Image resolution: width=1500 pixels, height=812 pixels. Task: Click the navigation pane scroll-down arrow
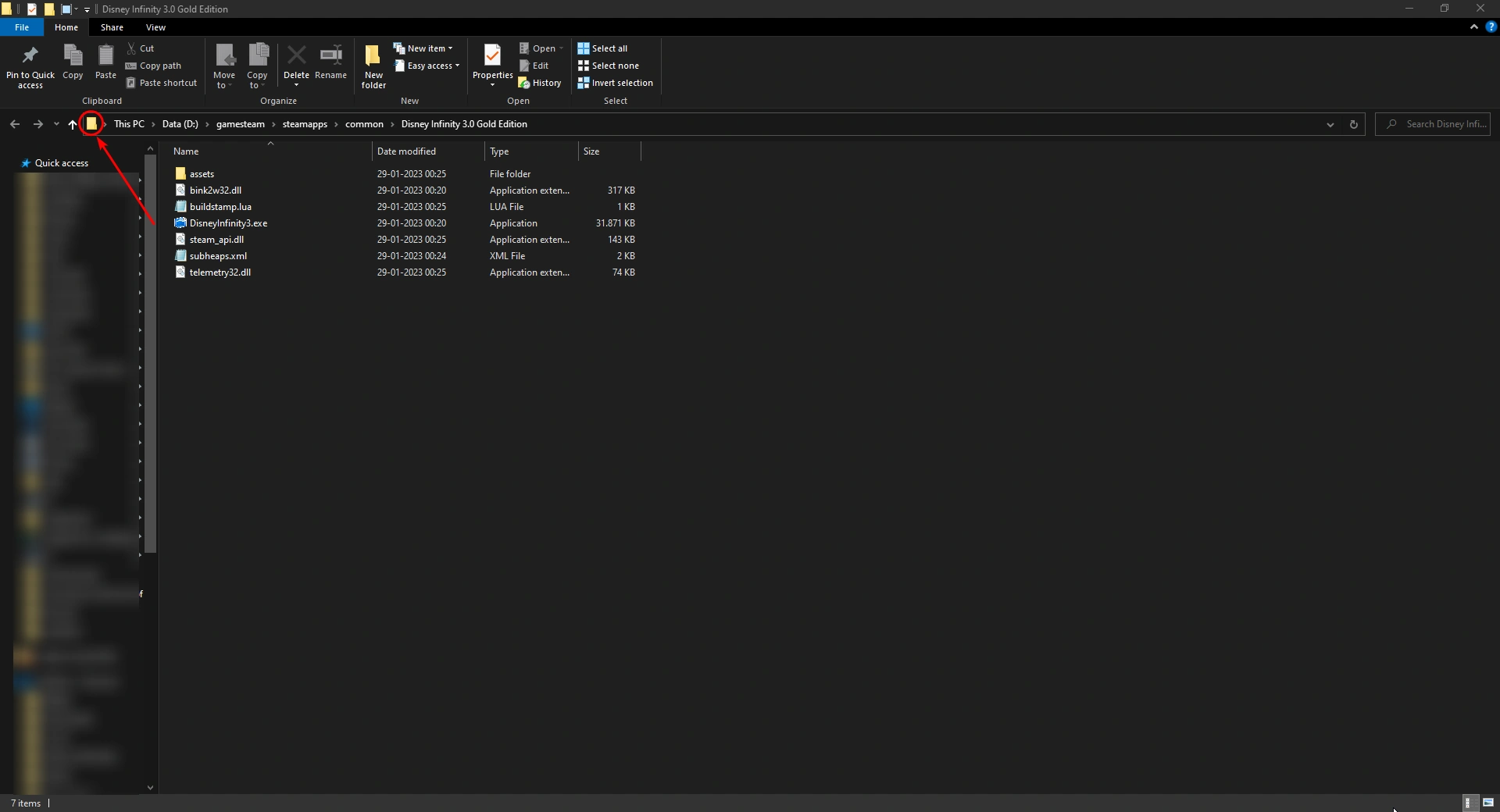click(151, 788)
